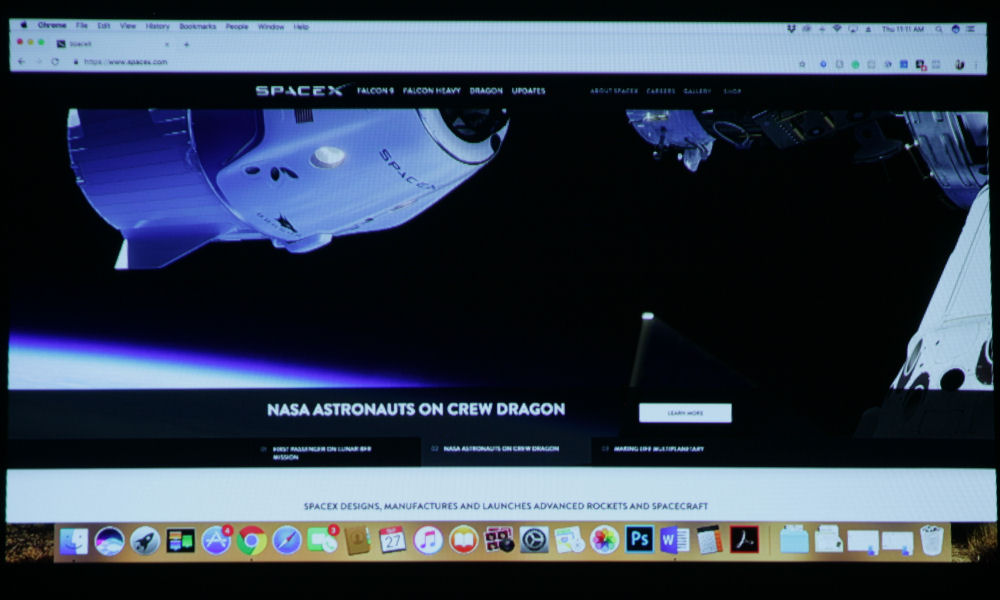Open the Trash in the dock
1000x600 pixels.
[x=932, y=540]
